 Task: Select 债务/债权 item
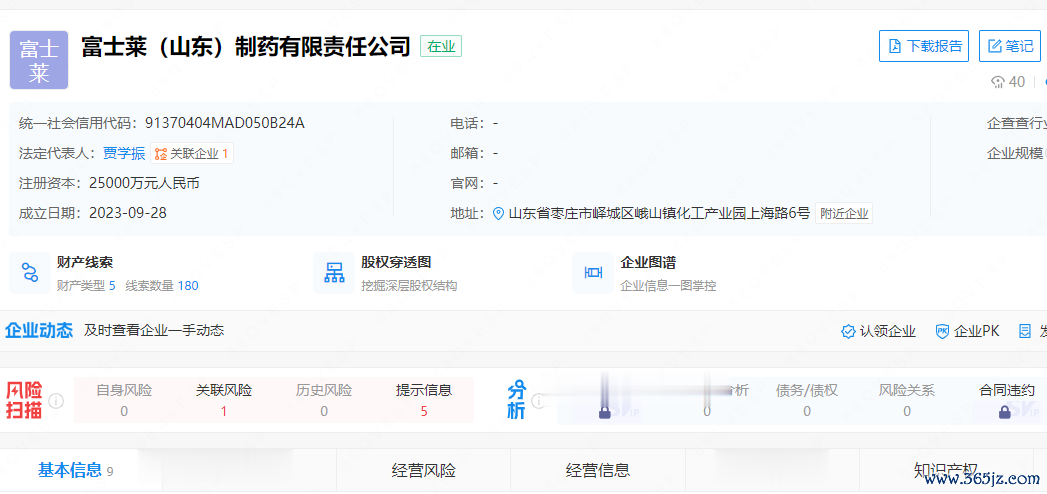click(x=807, y=401)
